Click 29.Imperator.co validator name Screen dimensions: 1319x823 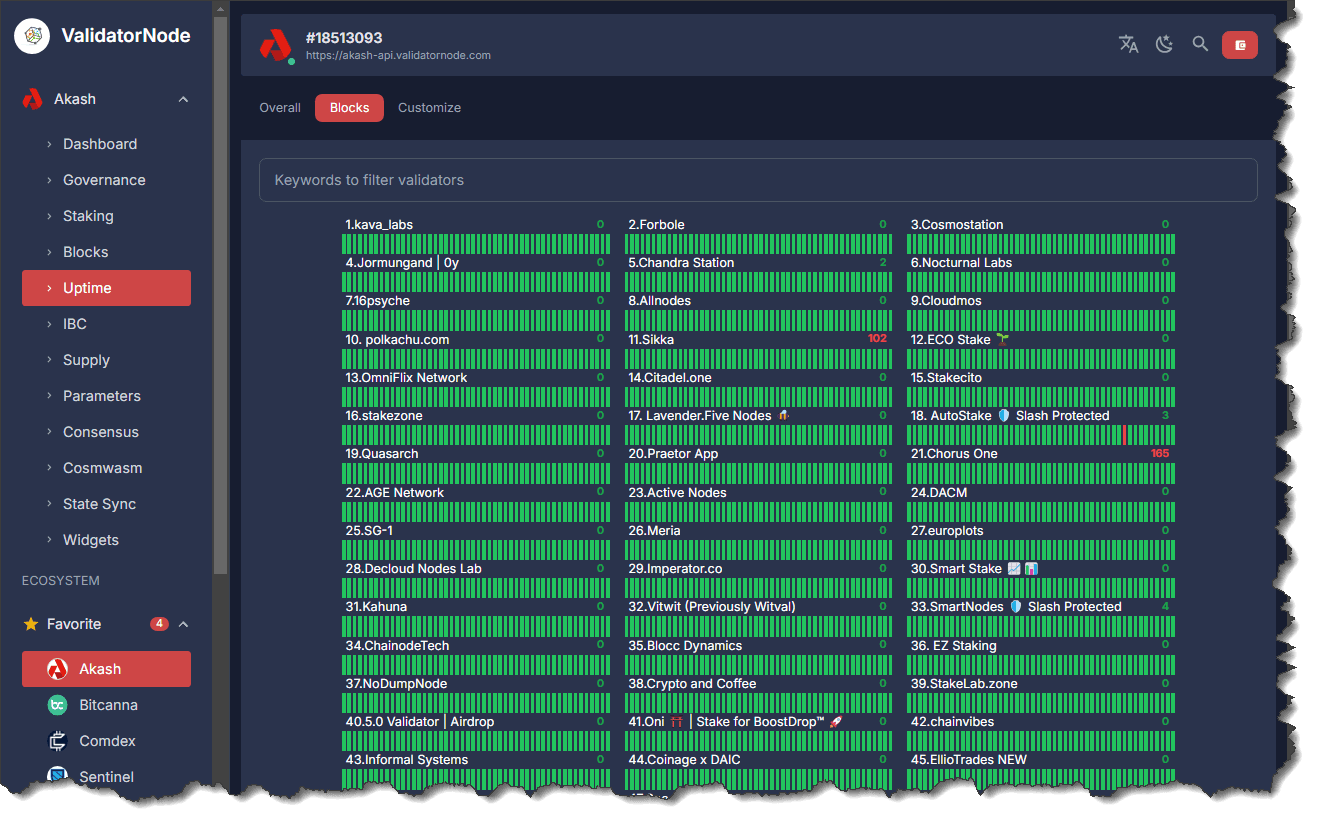(675, 569)
